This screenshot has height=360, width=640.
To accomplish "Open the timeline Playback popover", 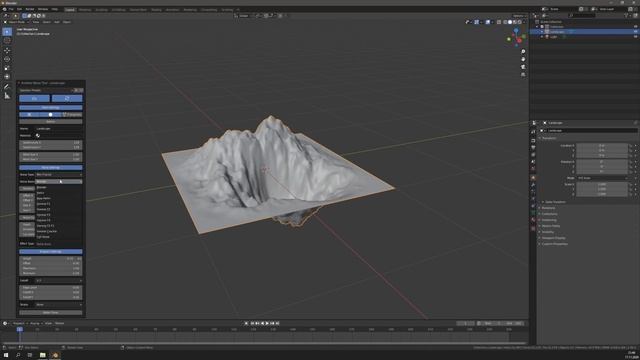I will [19, 323].
